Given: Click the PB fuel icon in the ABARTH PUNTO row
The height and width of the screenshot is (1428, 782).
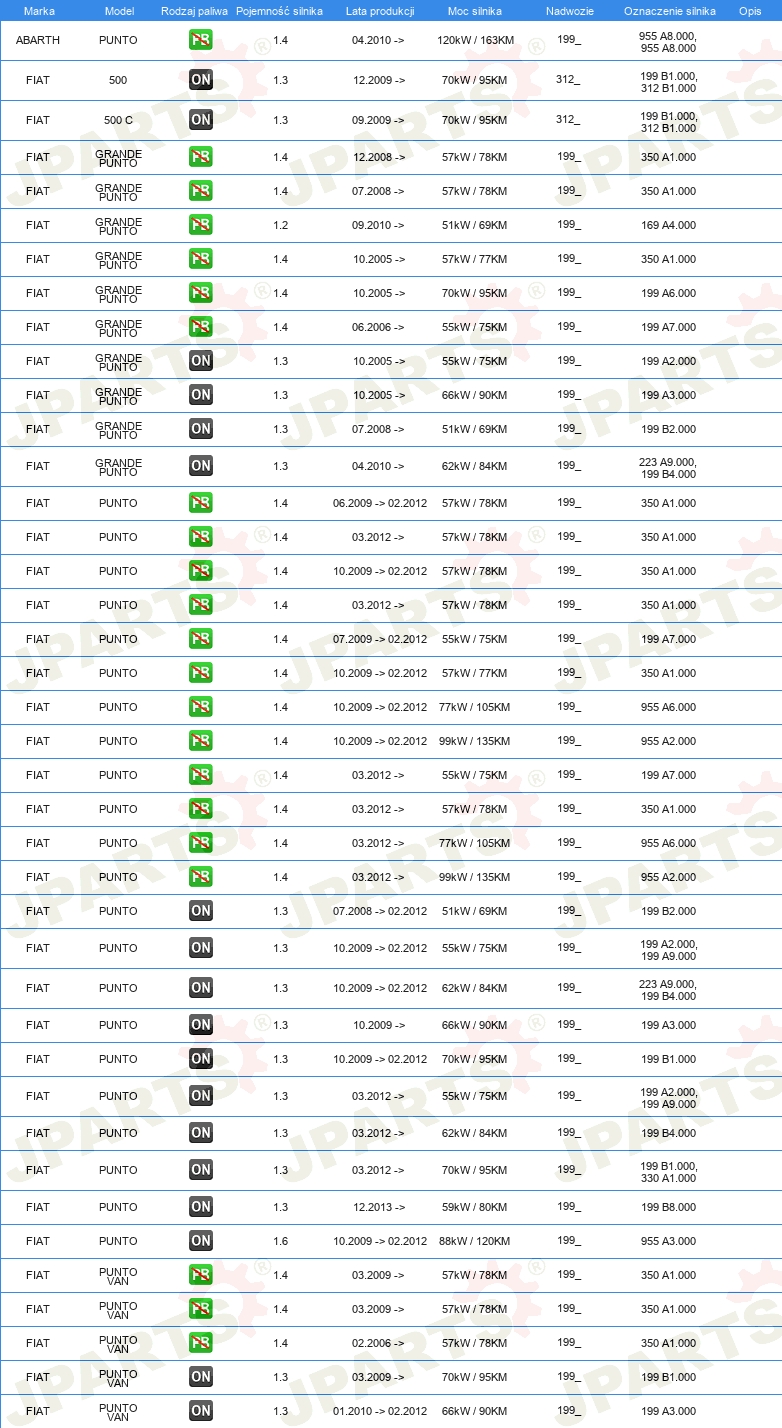Looking at the screenshot, I should click(x=201, y=40).
